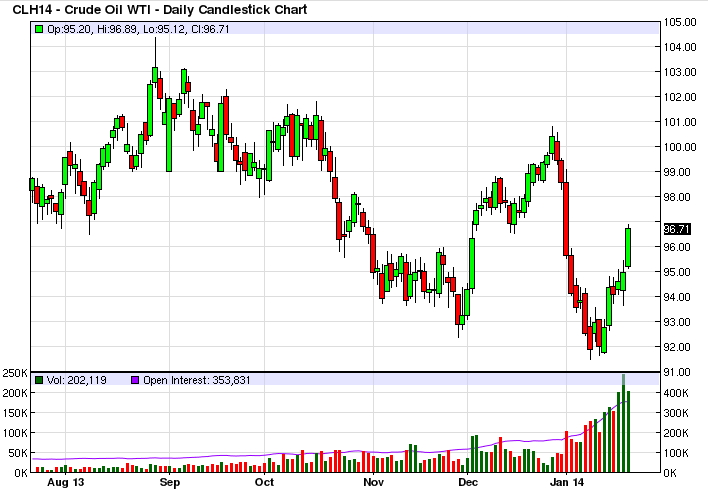Click the dark green Vol legend swatch
This screenshot has height=490, width=708.
tap(39, 380)
